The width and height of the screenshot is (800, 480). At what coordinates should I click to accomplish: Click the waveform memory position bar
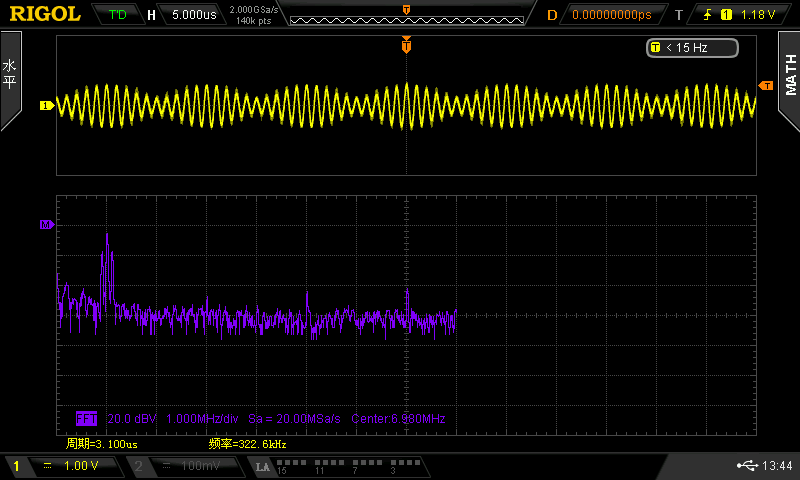405,14
